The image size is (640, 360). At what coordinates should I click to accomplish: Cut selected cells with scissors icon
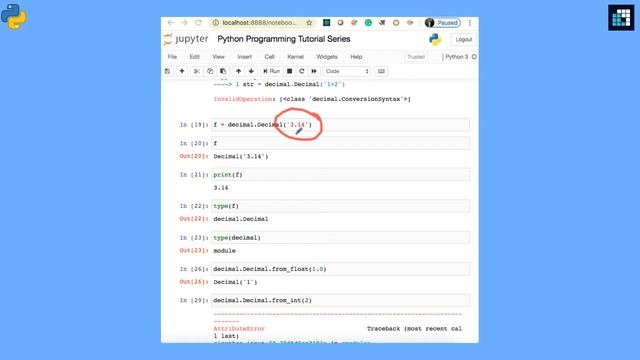coord(197,71)
